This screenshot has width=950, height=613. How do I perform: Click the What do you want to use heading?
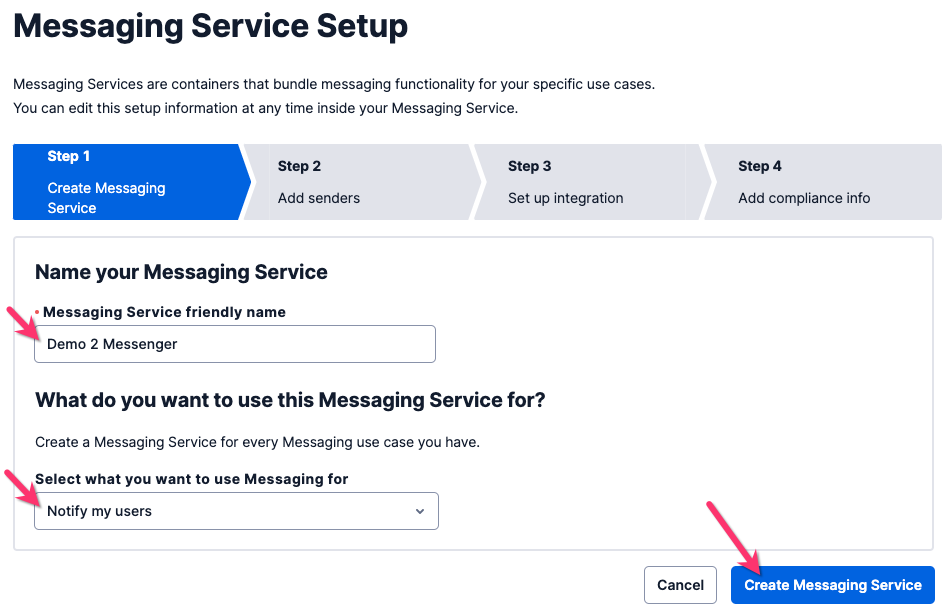coord(290,400)
